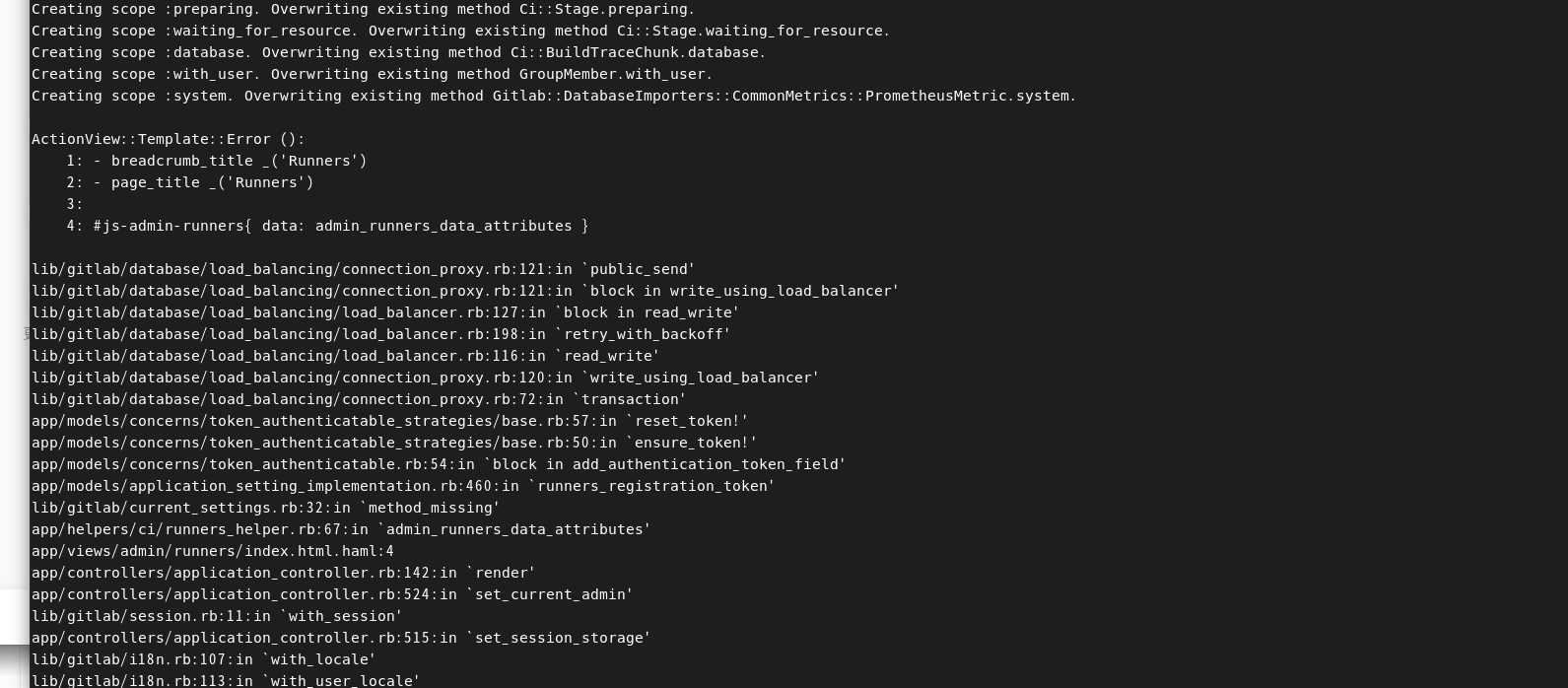
Task: Click the page_title 'Runners' code line
Action: (190, 182)
